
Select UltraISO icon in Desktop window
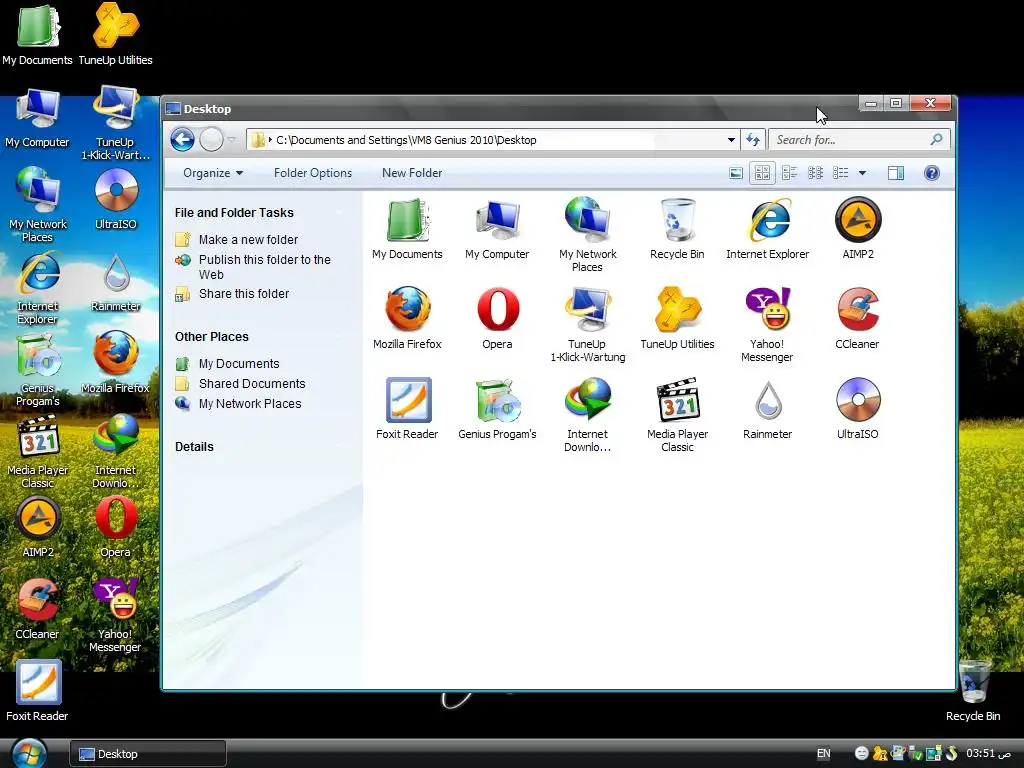[857, 408]
